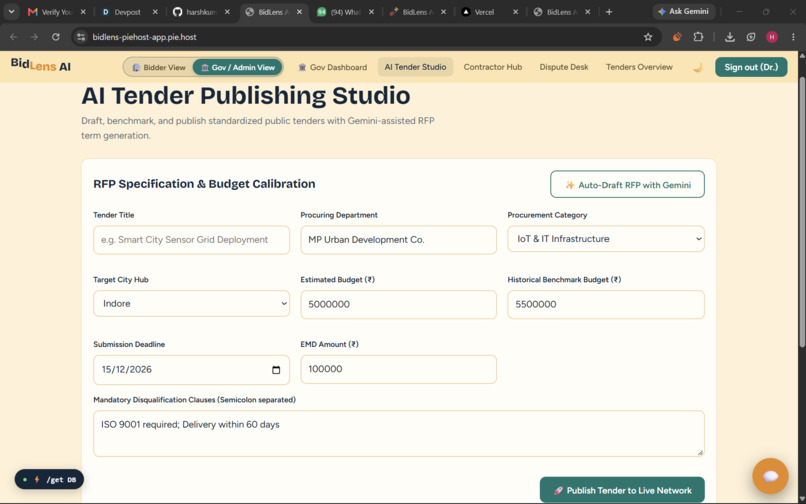Click Auto-Draft RFP with Gemini
Image resolution: width=806 pixels, height=504 pixels.
coord(627,185)
